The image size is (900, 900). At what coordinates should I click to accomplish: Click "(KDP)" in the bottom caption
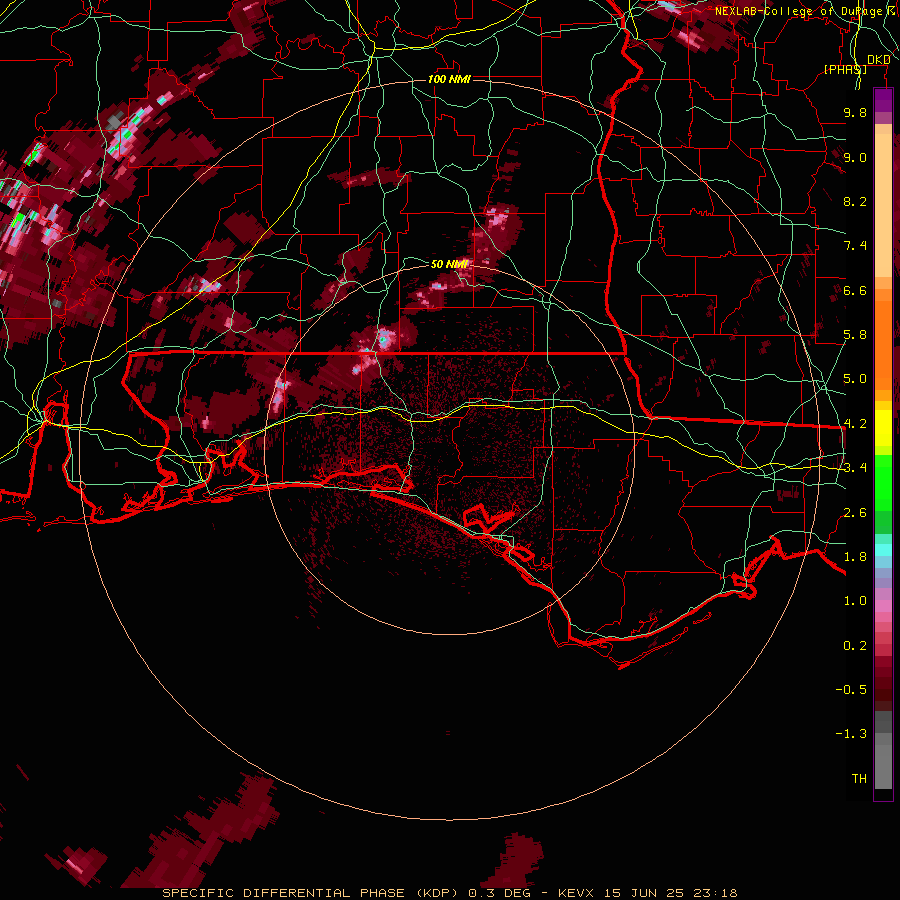tap(437, 893)
